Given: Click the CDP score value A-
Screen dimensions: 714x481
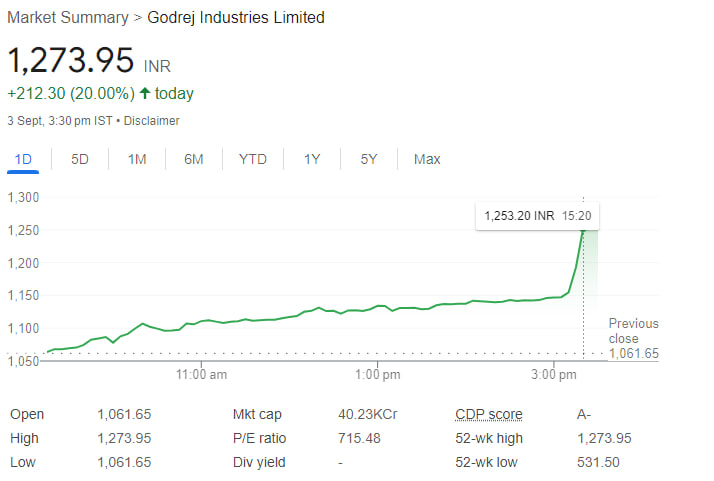Looking at the screenshot, I should 584,414.
